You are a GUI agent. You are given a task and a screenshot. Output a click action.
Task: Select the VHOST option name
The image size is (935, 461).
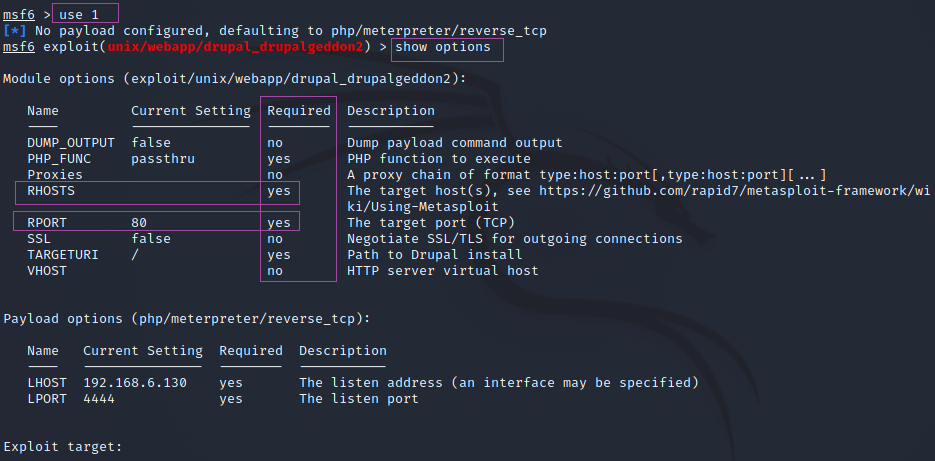click(x=47, y=271)
